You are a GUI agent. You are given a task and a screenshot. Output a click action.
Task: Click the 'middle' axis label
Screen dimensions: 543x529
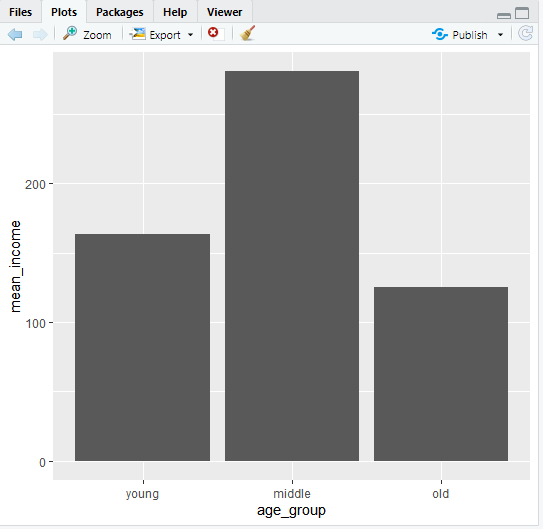point(292,494)
